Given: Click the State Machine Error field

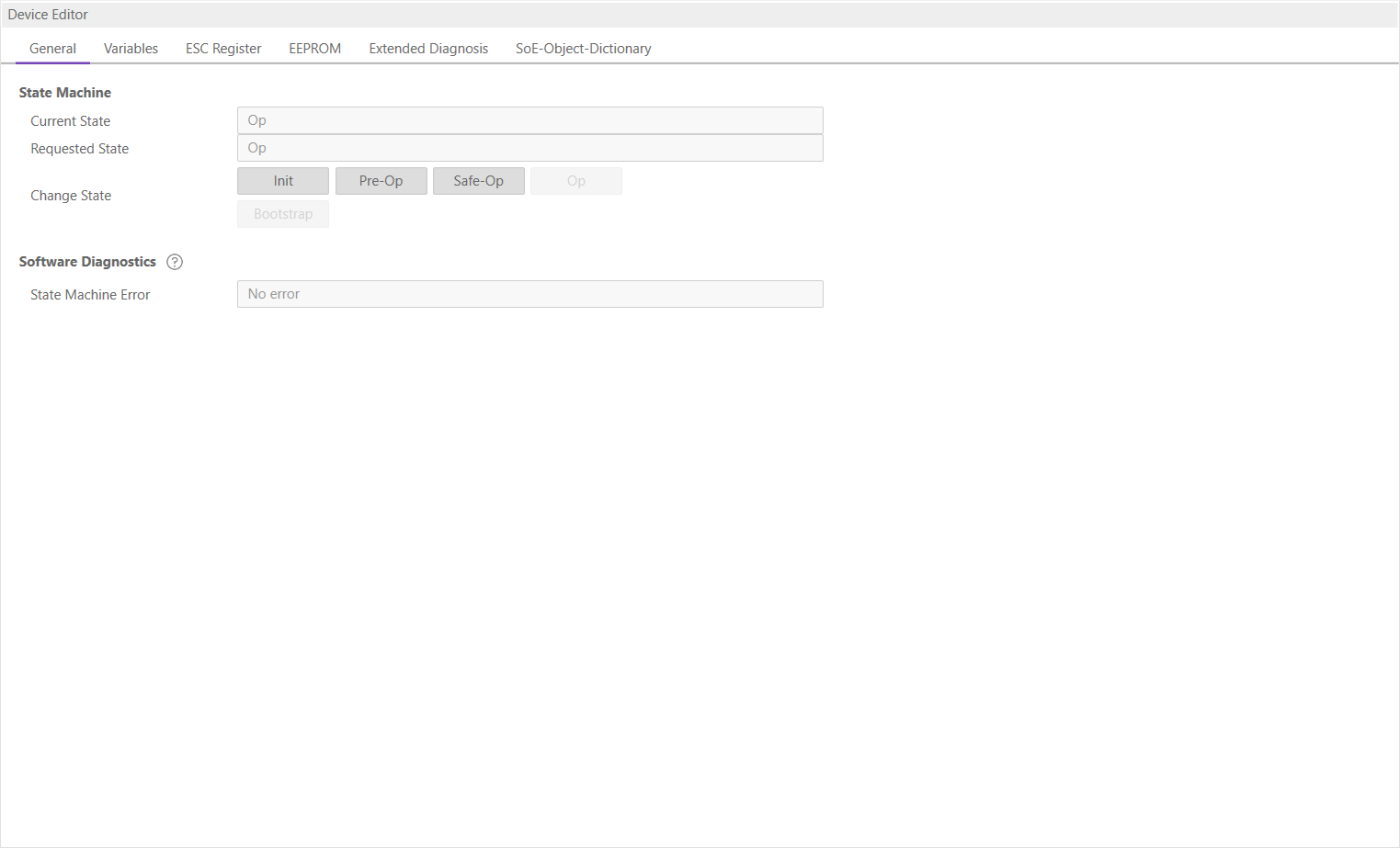Looking at the screenshot, I should [529, 294].
